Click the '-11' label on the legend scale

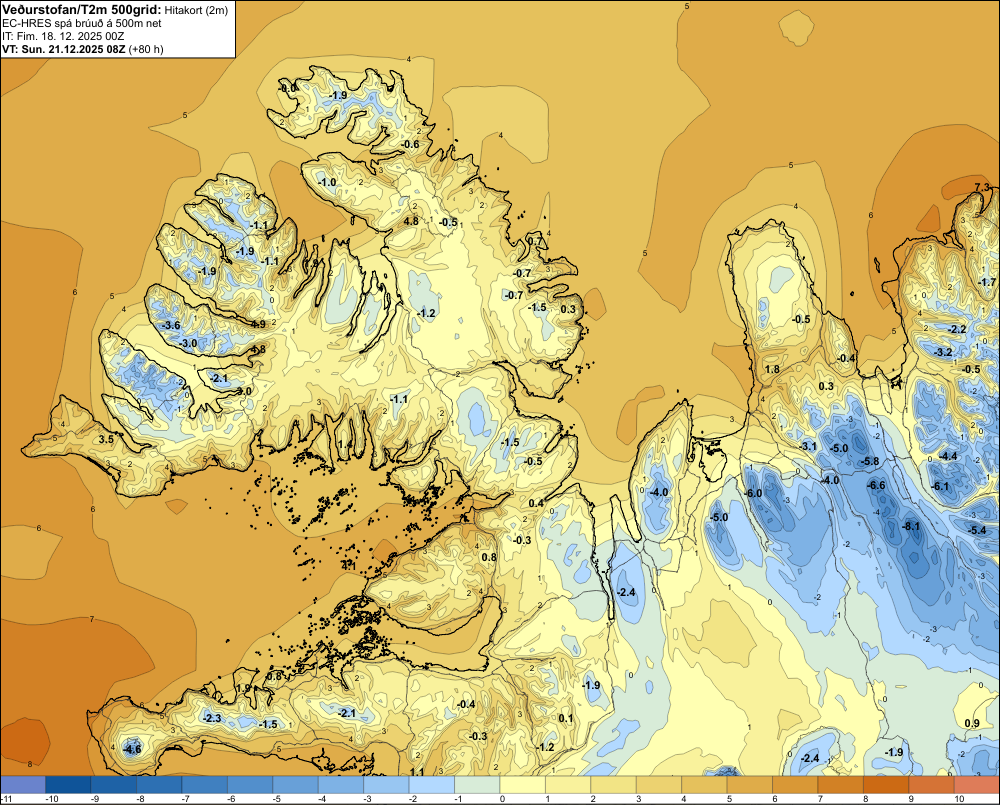coord(6,799)
